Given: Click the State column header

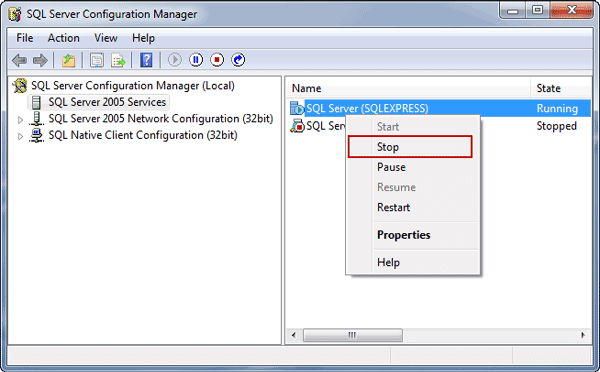Looking at the screenshot, I should pos(561,88).
